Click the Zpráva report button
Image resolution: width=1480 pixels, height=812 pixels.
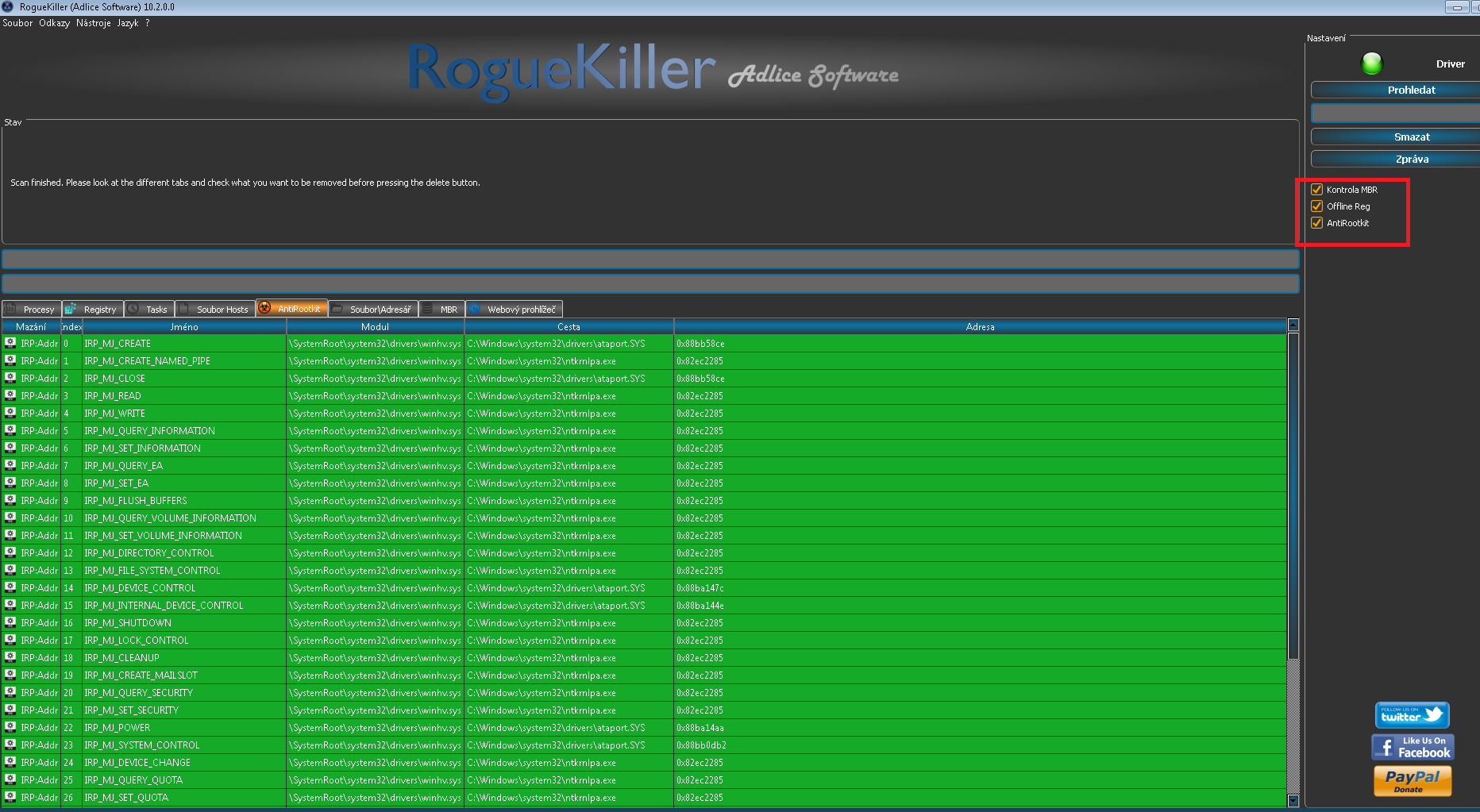1395,159
